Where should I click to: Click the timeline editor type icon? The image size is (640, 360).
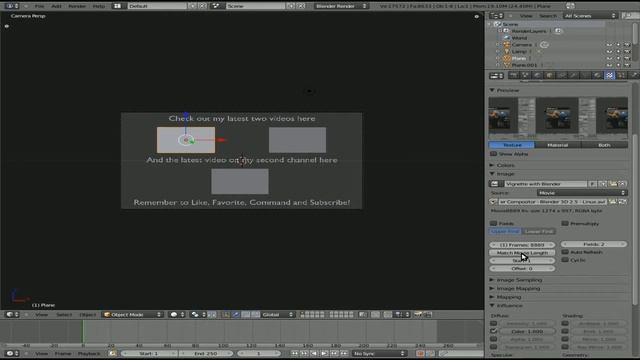click(12, 353)
